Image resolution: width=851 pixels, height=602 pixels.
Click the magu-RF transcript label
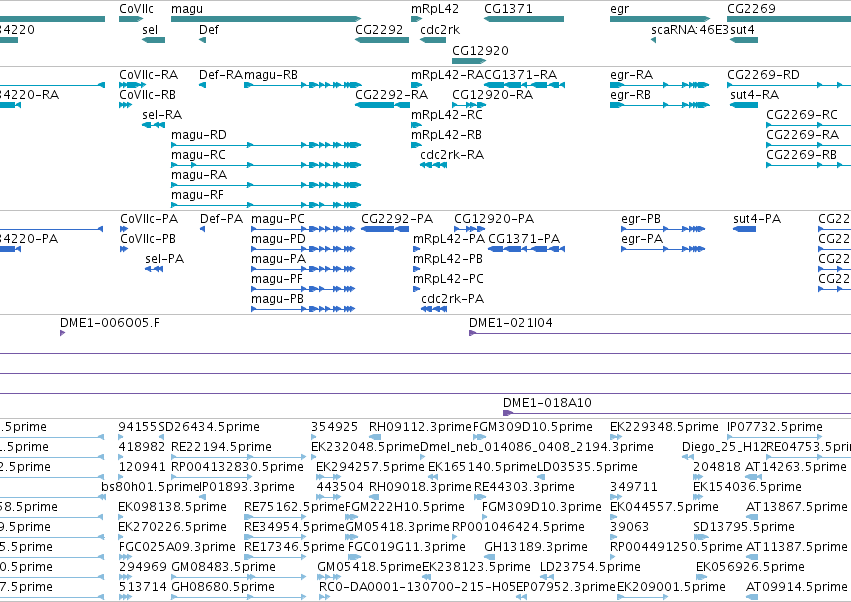(197, 195)
